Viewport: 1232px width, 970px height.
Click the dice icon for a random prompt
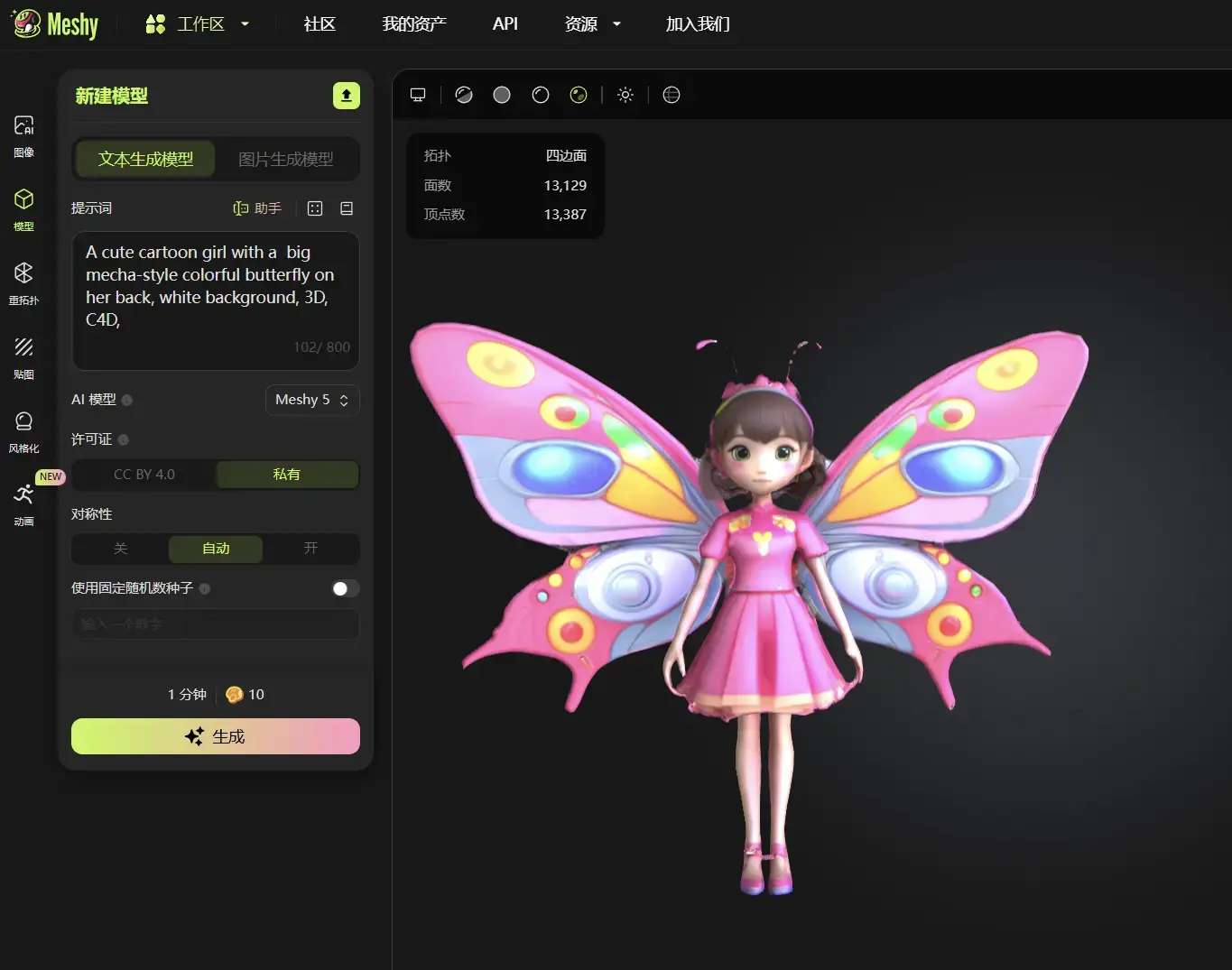[314, 208]
